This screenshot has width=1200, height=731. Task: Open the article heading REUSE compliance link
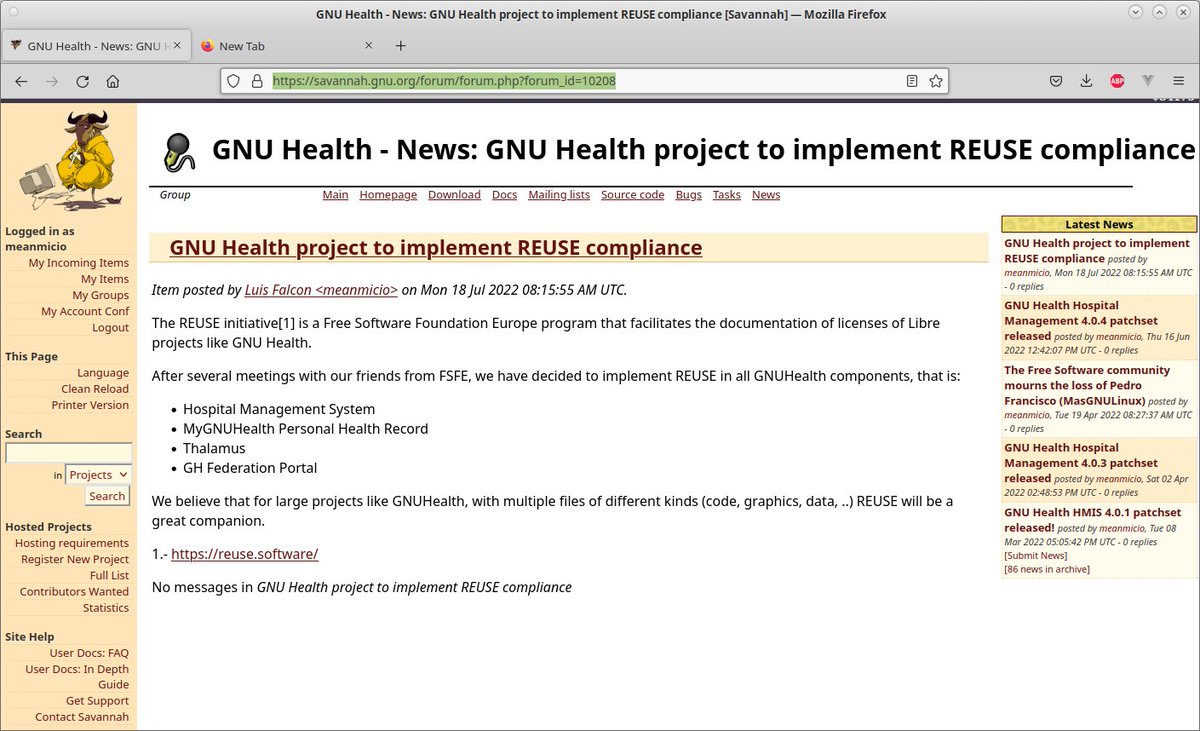coord(436,247)
